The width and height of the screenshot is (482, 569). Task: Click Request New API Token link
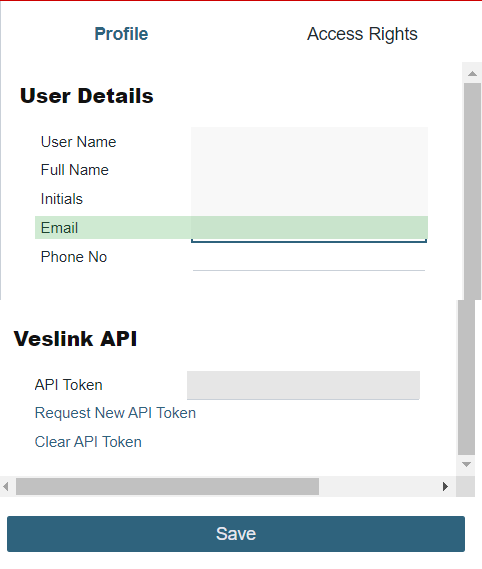coord(115,413)
